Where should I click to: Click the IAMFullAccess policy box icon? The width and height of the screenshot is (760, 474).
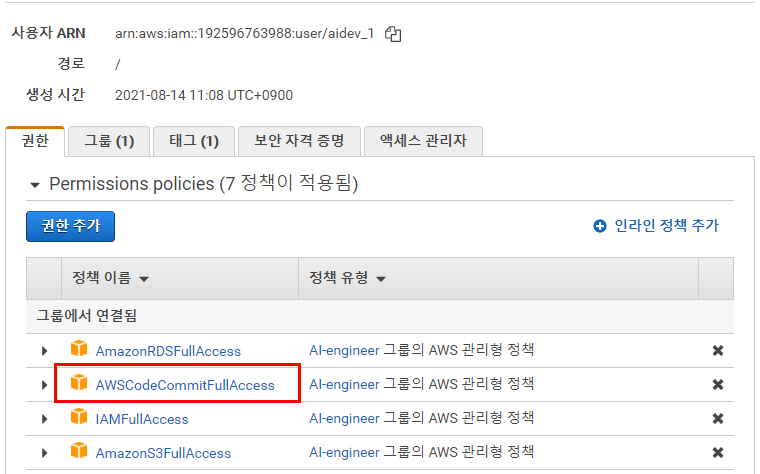pyautogui.click(x=79, y=416)
